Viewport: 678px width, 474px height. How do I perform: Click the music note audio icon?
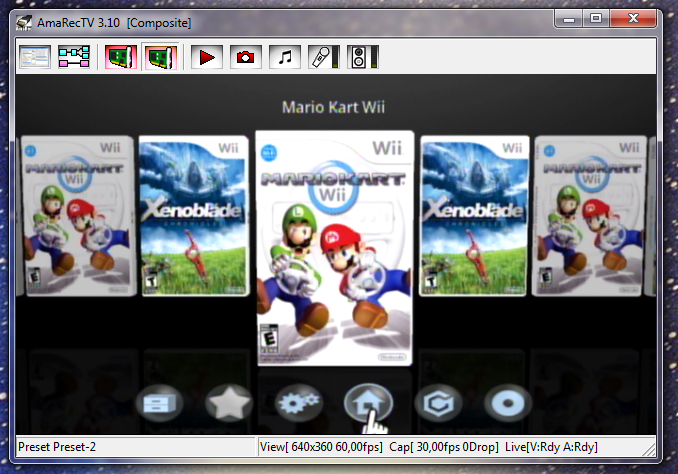(x=285, y=57)
